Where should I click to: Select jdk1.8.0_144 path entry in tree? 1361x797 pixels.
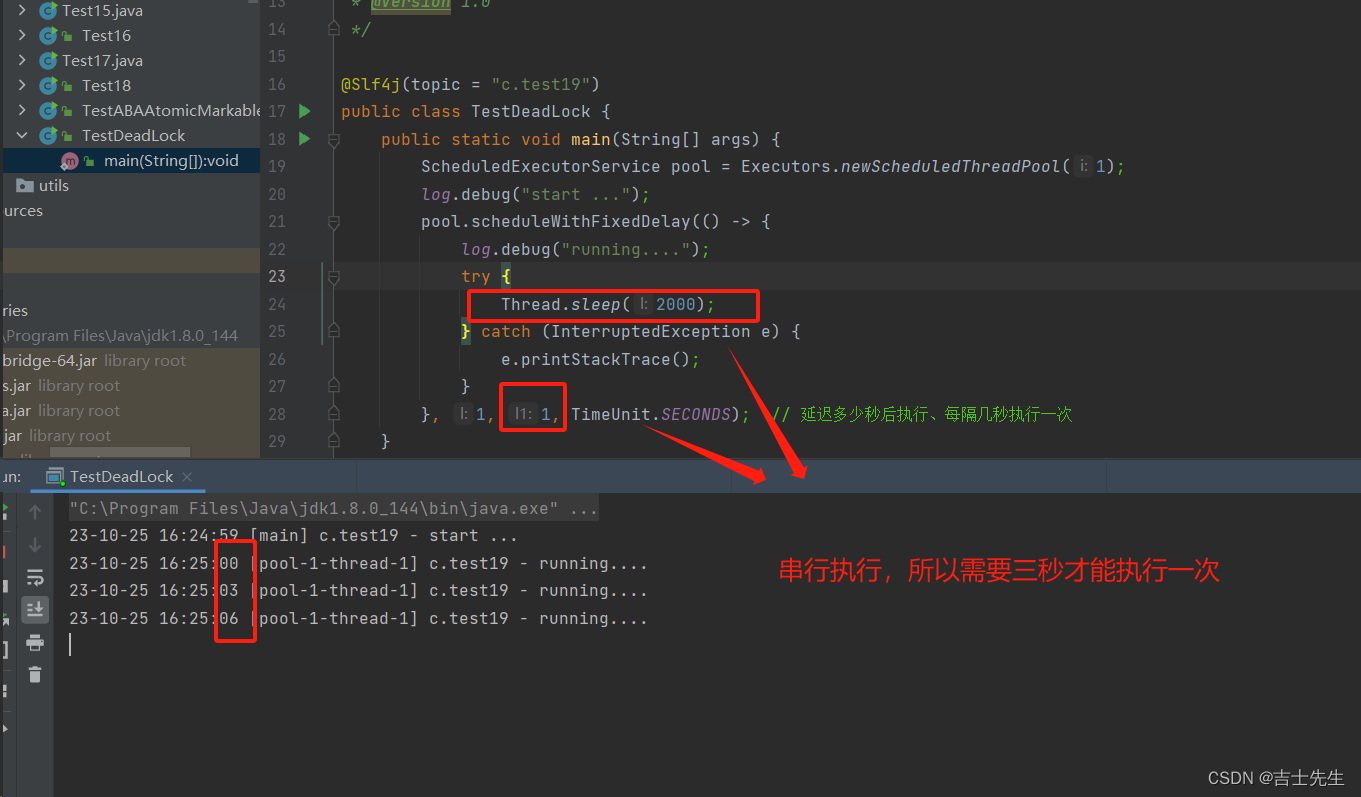(x=120, y=336)
